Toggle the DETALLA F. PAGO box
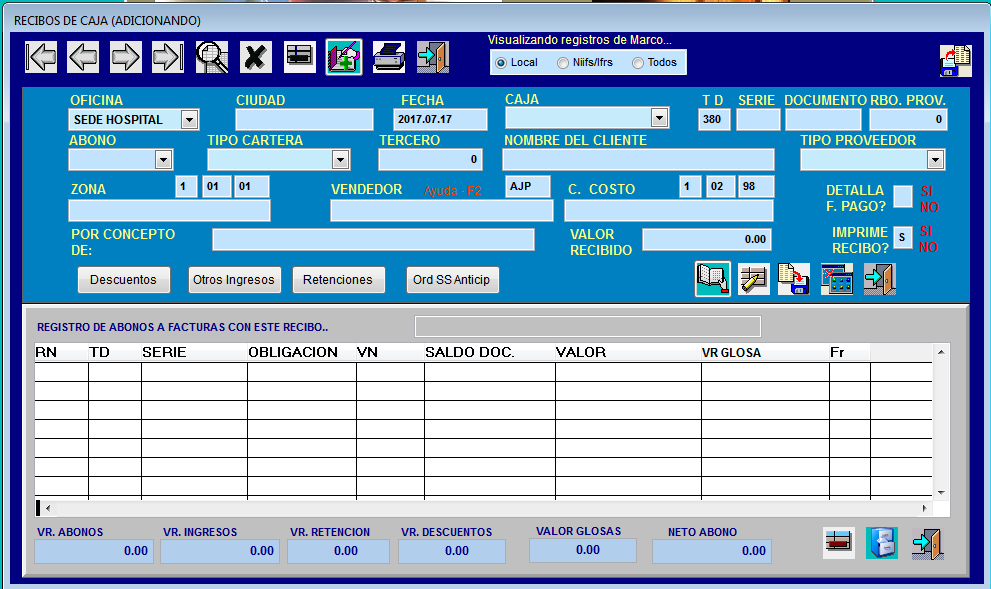 [903, 197]
